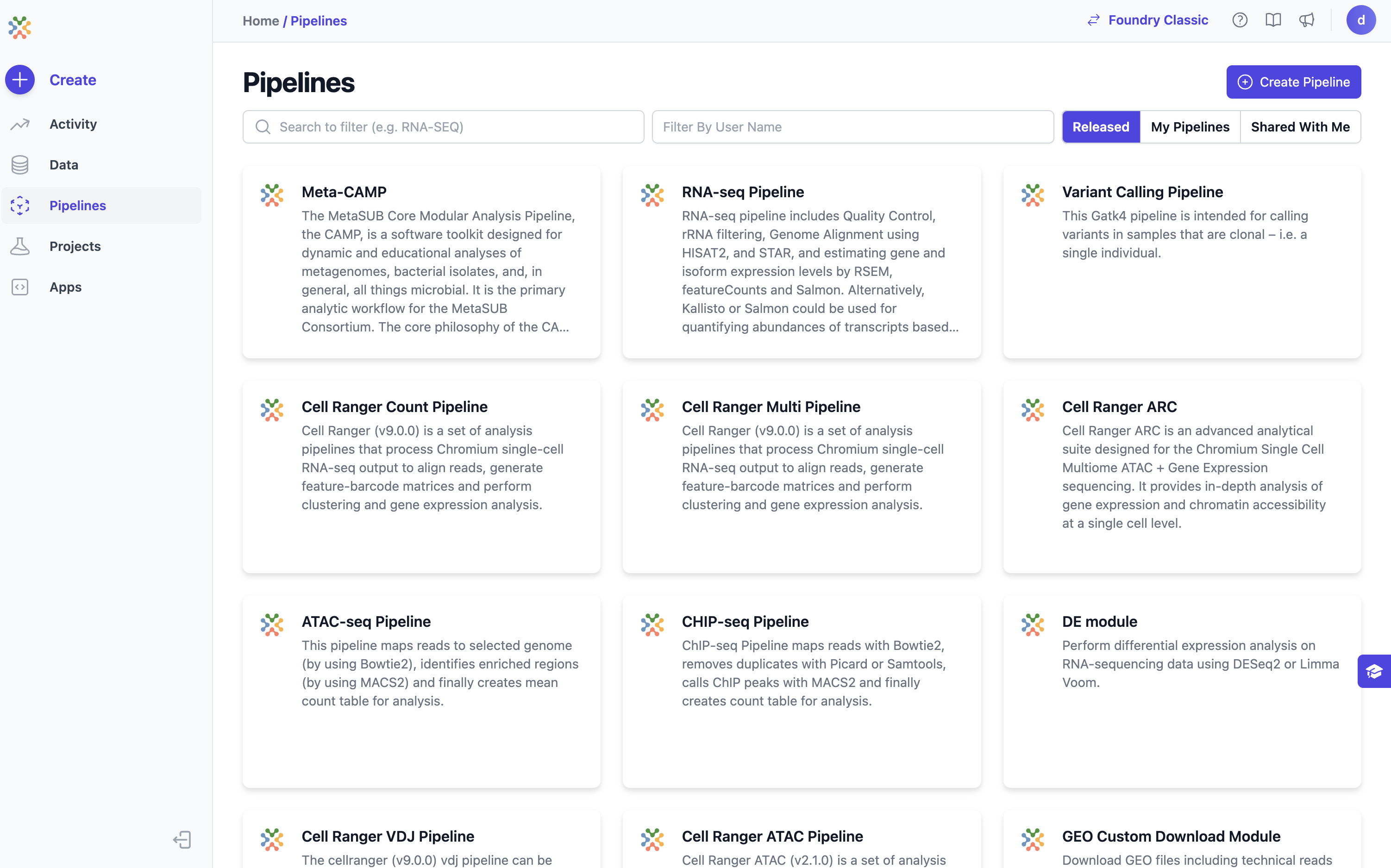Click the Filter By User Name field
The image size is (1391, 868).
(852, 127)
